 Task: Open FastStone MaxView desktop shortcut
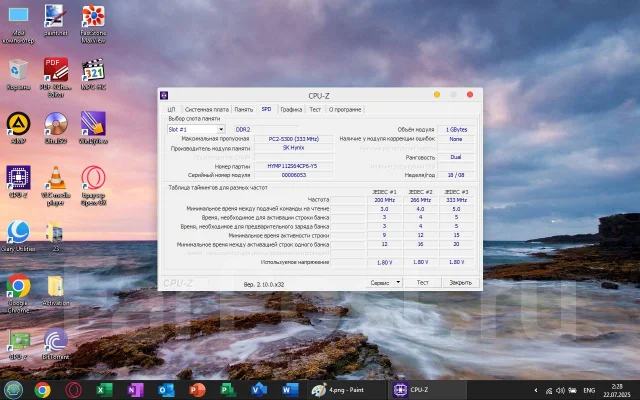[x=93, y=24]
